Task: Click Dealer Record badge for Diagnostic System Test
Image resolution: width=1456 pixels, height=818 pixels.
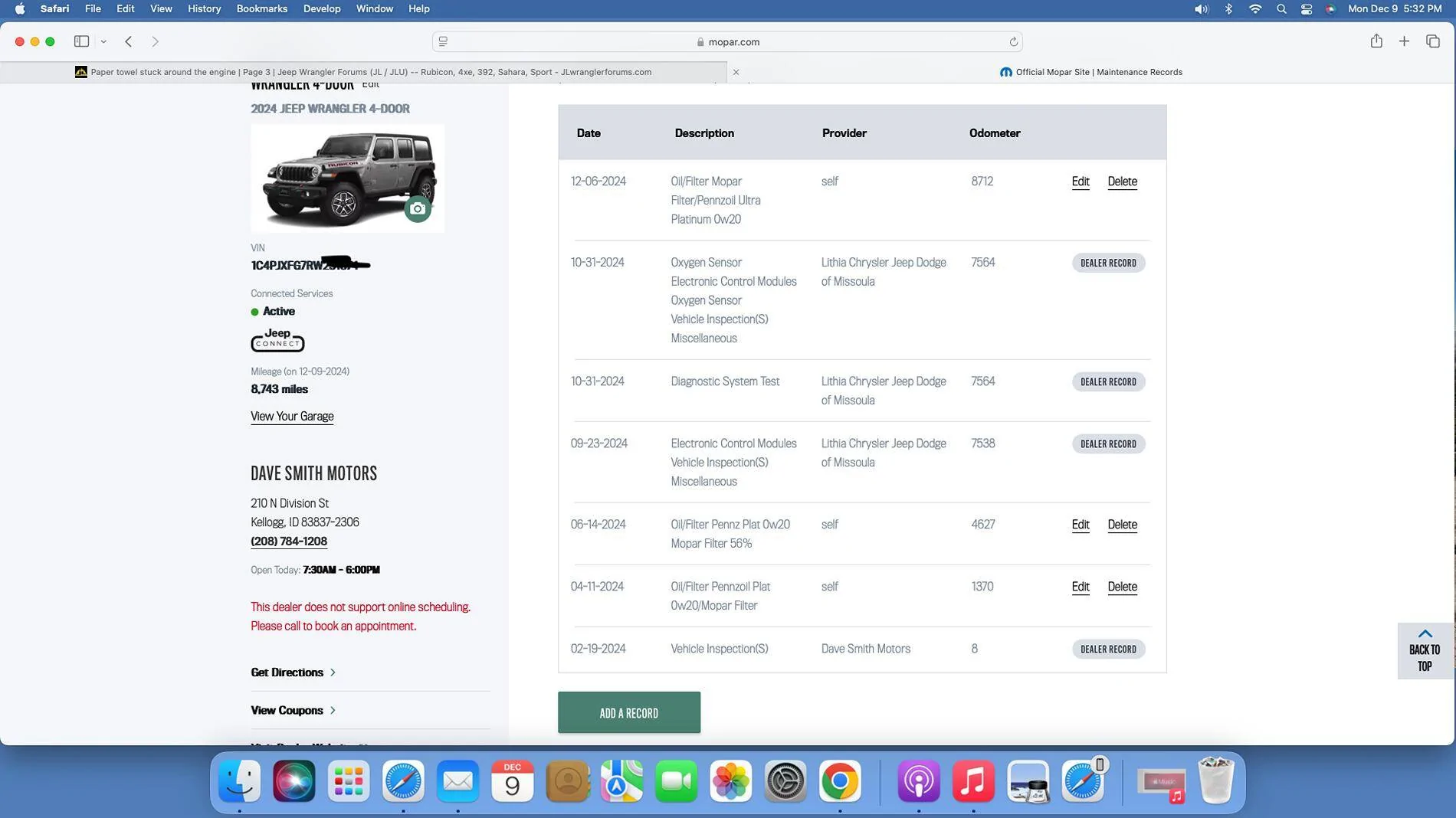Action: (x=1108, y=381)
